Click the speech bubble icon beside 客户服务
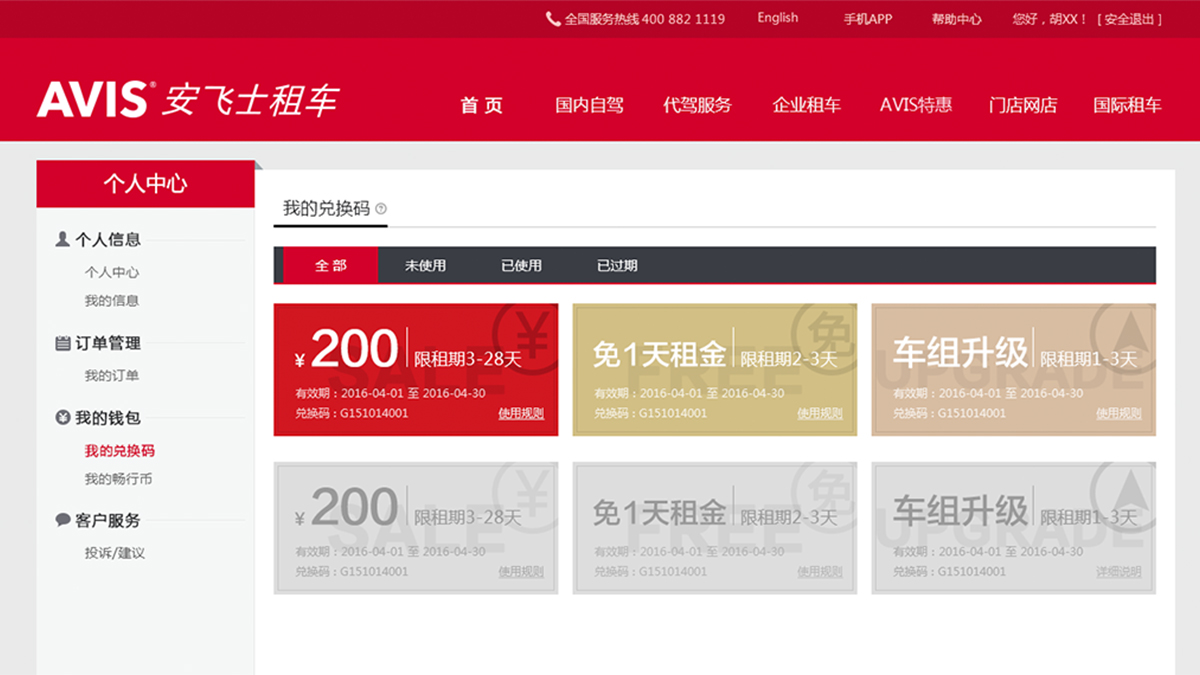This screenshot has height=675, width=1200. point(62,520)
